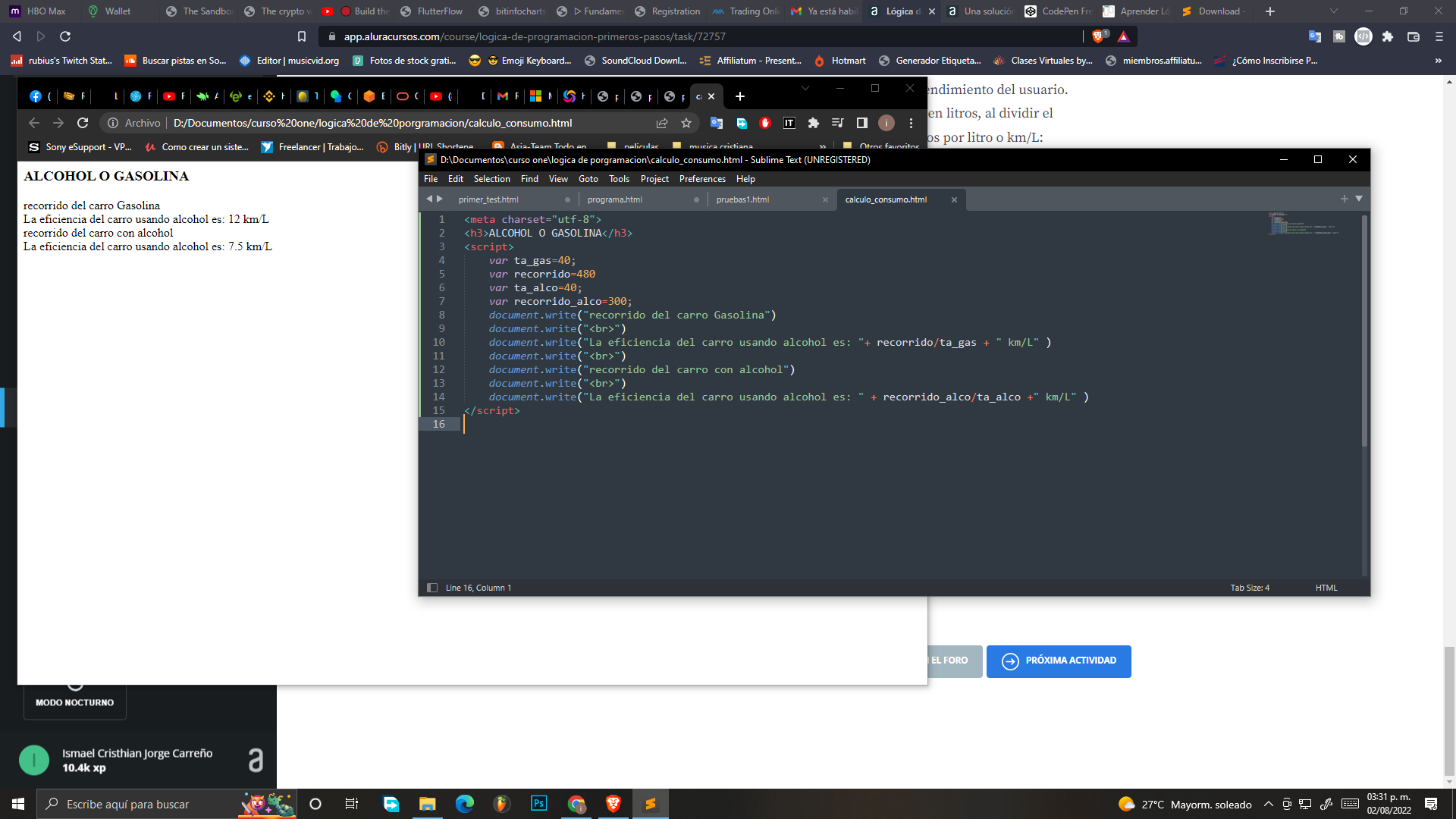This screenshot has height=819, width=1456.
Task: Switch to the programa.html tab
Action: click(614, 199)
